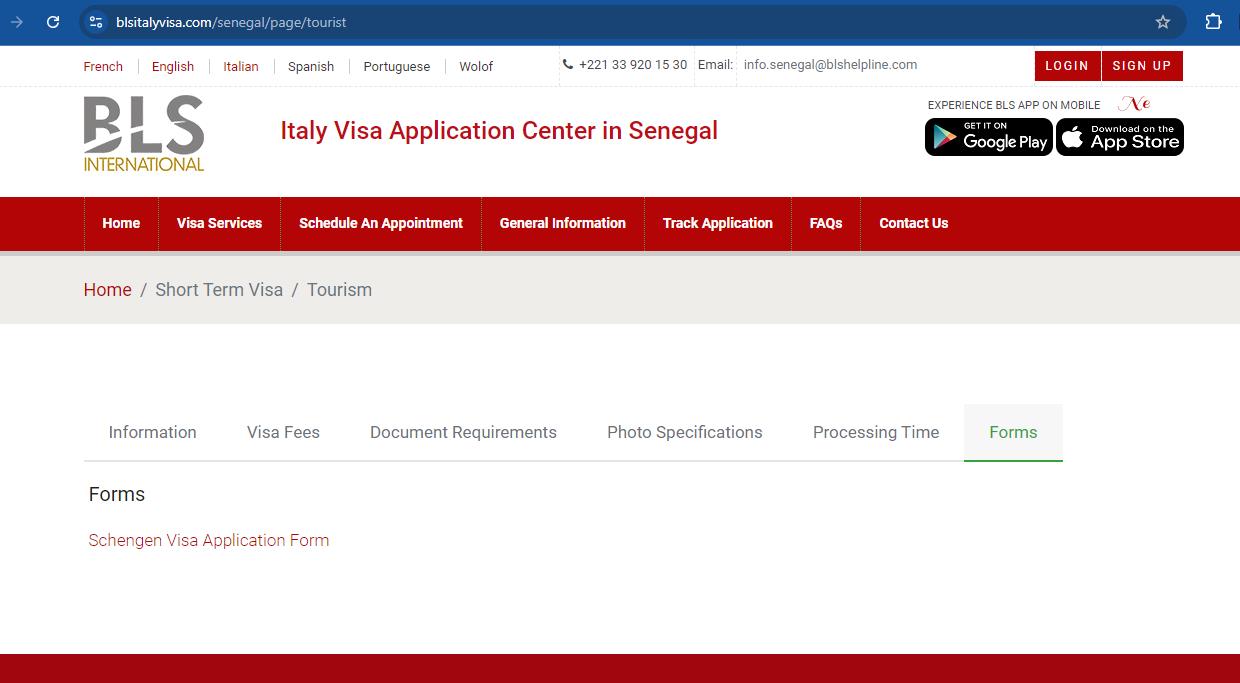1240x683 pixels.
Task: Click the browser back navigation arrow
Action: [x=17, y=20]
